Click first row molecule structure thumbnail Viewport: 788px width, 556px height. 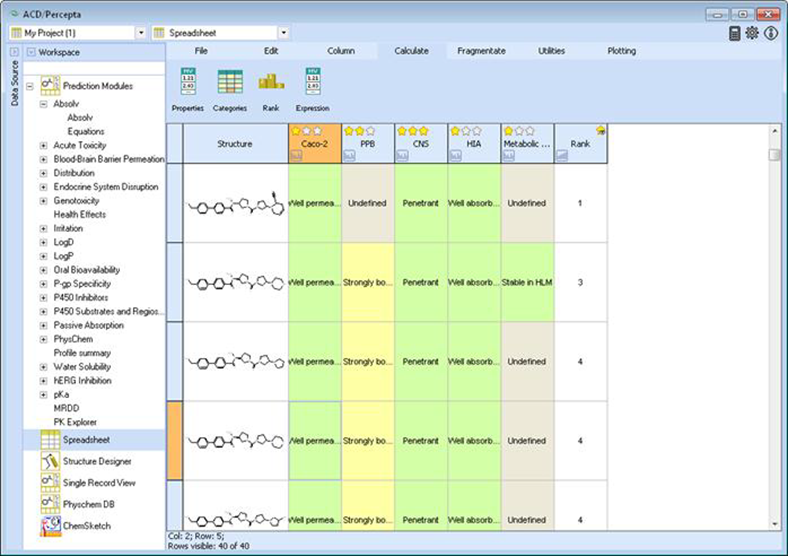[235, 204]
